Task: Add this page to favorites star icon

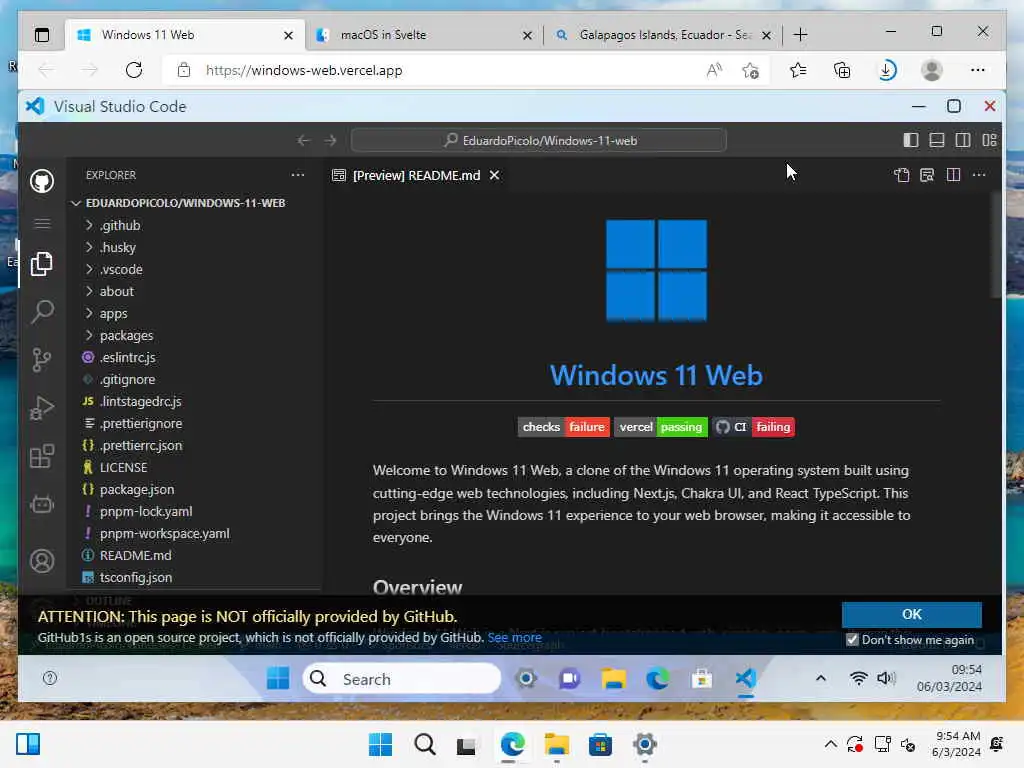Action: pyautogui.click(x=750, y=70)
